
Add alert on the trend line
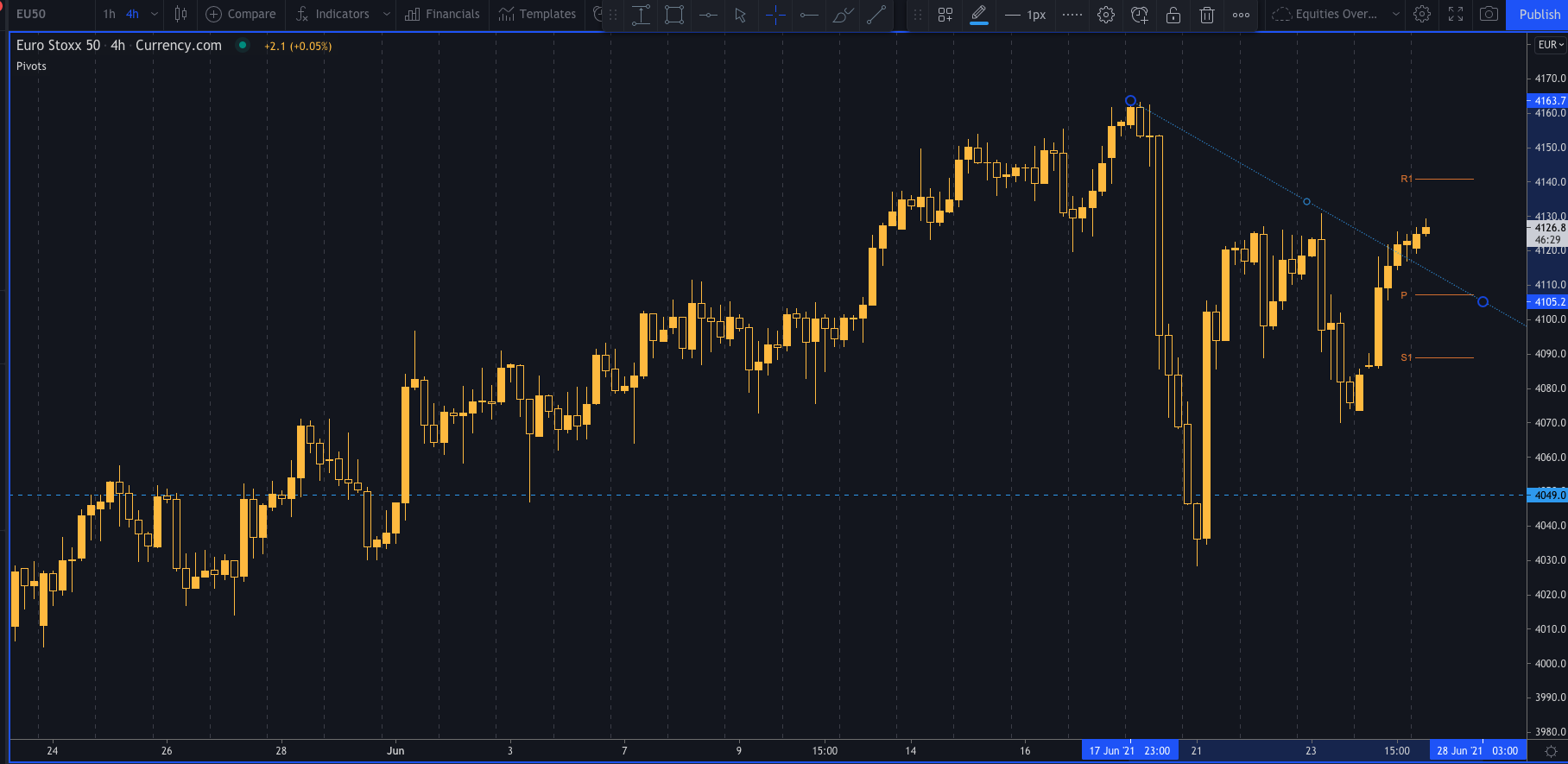(x=1140, y=15)
